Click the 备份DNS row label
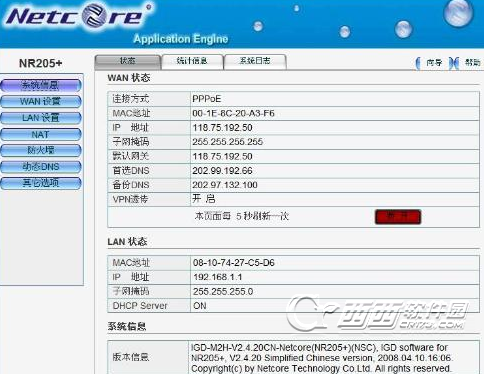This screenshot has height=374, width=484. tap(131, 185)
